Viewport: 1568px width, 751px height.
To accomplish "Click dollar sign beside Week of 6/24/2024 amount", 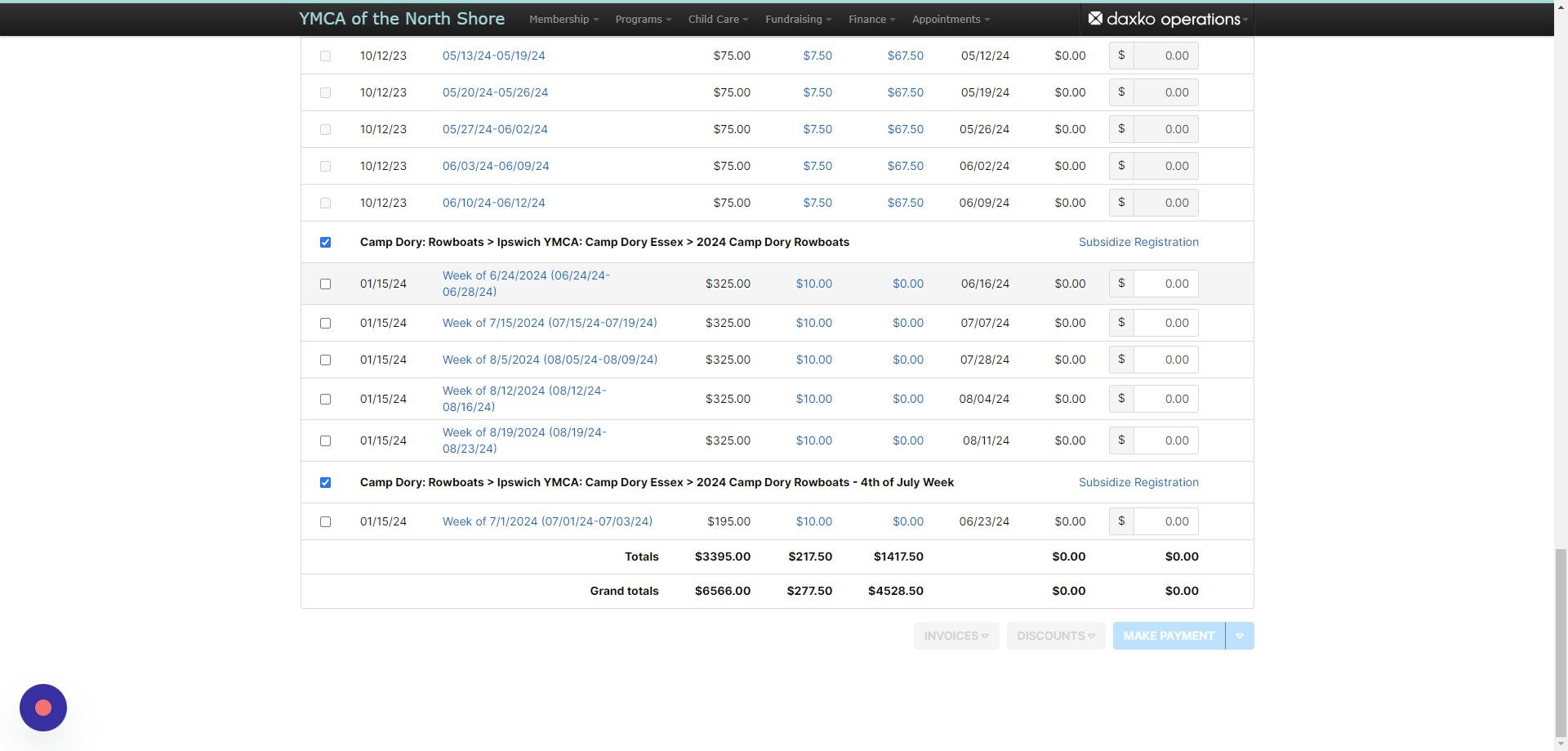I will pos(1121,284).
